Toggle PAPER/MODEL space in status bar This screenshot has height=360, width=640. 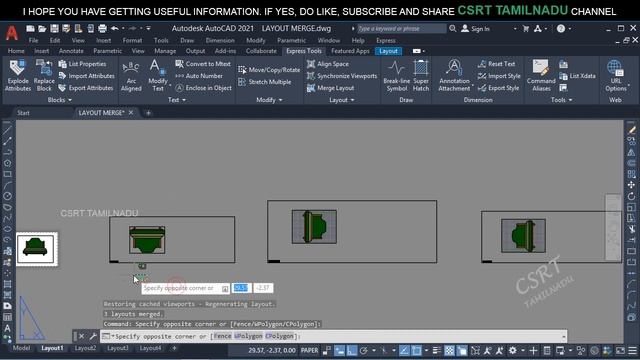tap(309, 350)
